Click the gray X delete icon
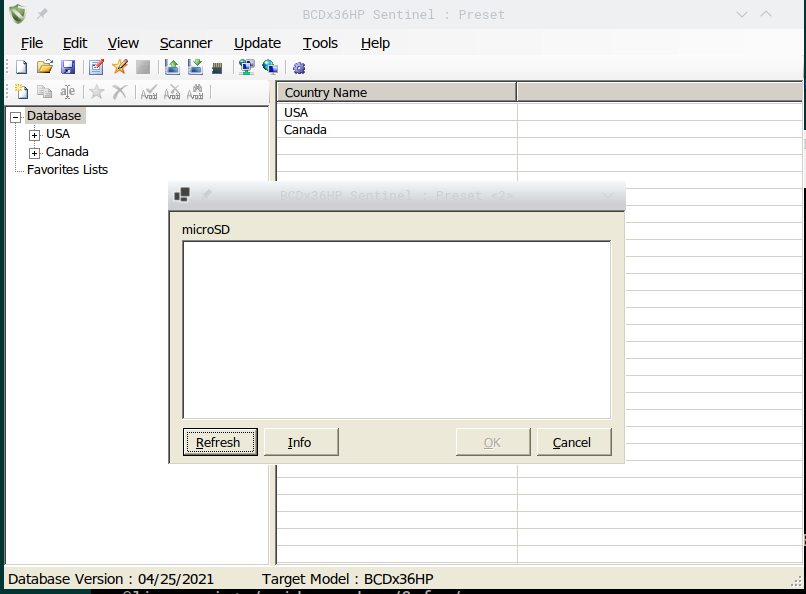 tap(119, 92)
